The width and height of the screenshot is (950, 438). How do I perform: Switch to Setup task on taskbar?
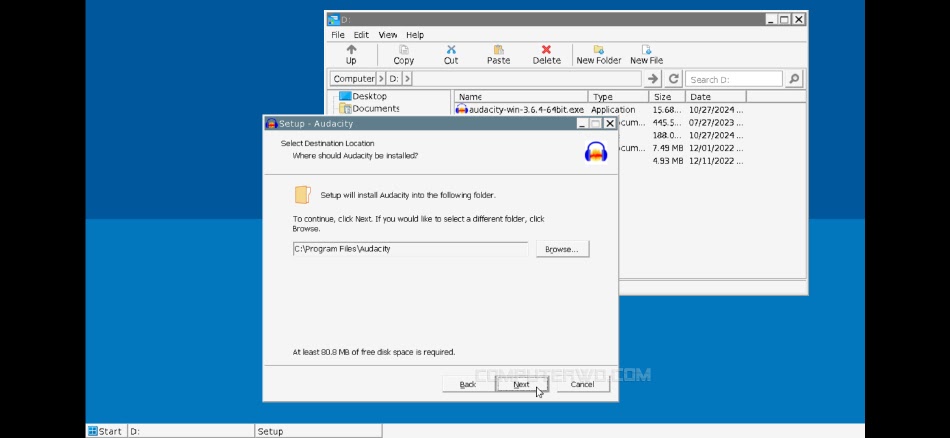[x=318, y=431]
